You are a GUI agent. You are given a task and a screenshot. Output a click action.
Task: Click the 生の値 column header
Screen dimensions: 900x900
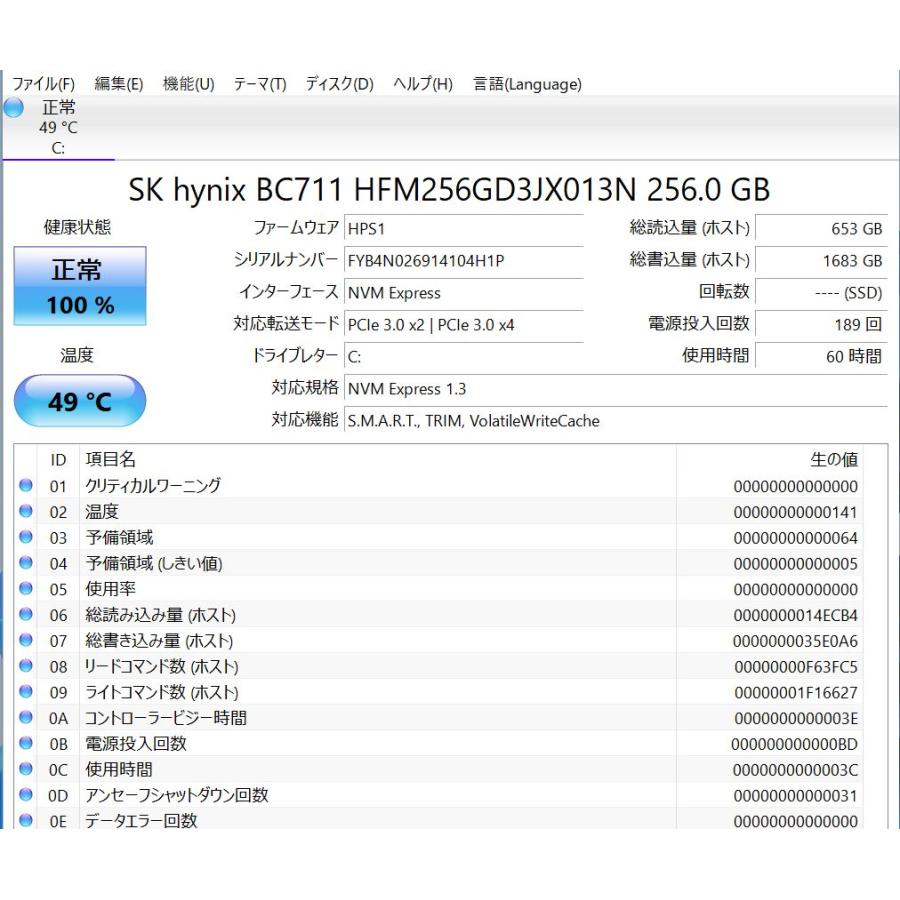pos(834,459)
